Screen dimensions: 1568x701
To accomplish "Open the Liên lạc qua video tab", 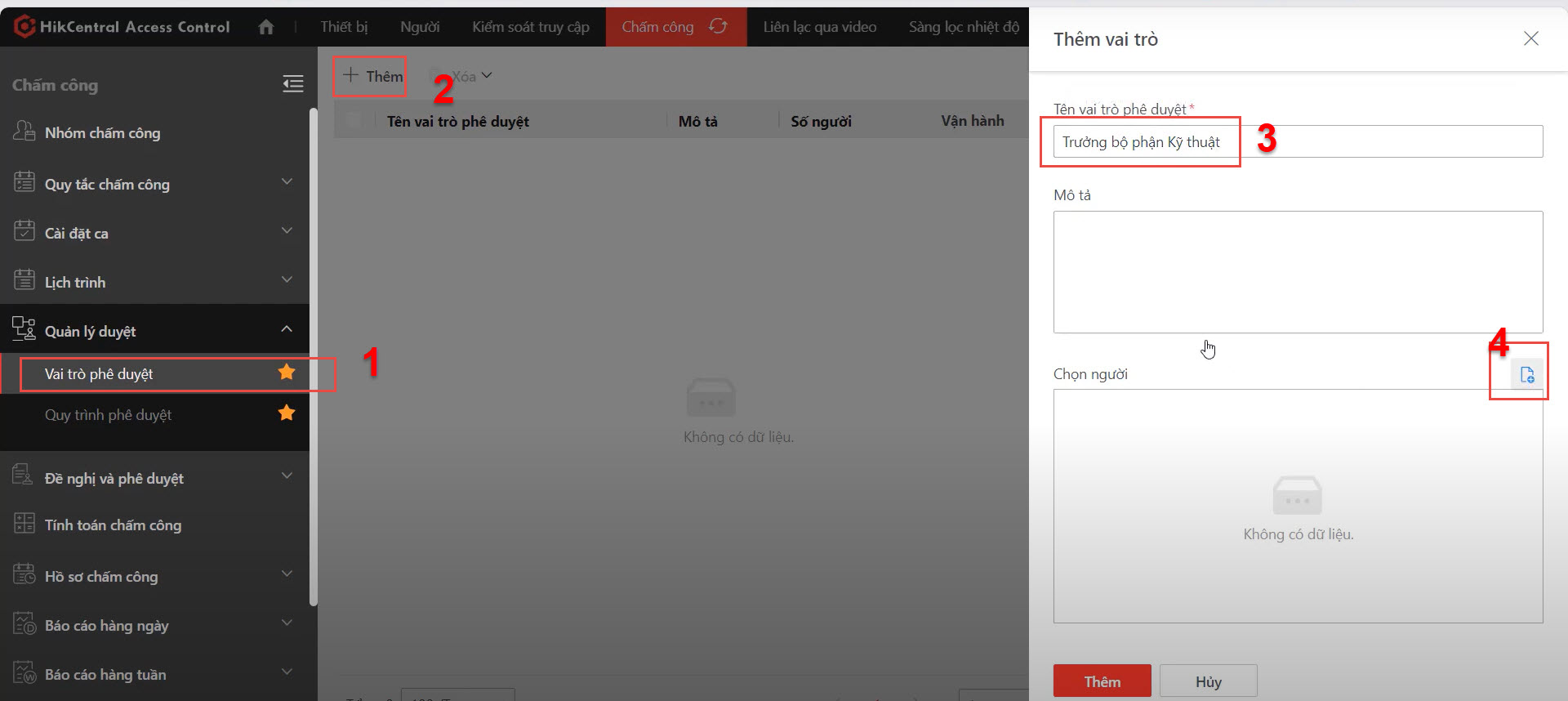I will 819,27.
